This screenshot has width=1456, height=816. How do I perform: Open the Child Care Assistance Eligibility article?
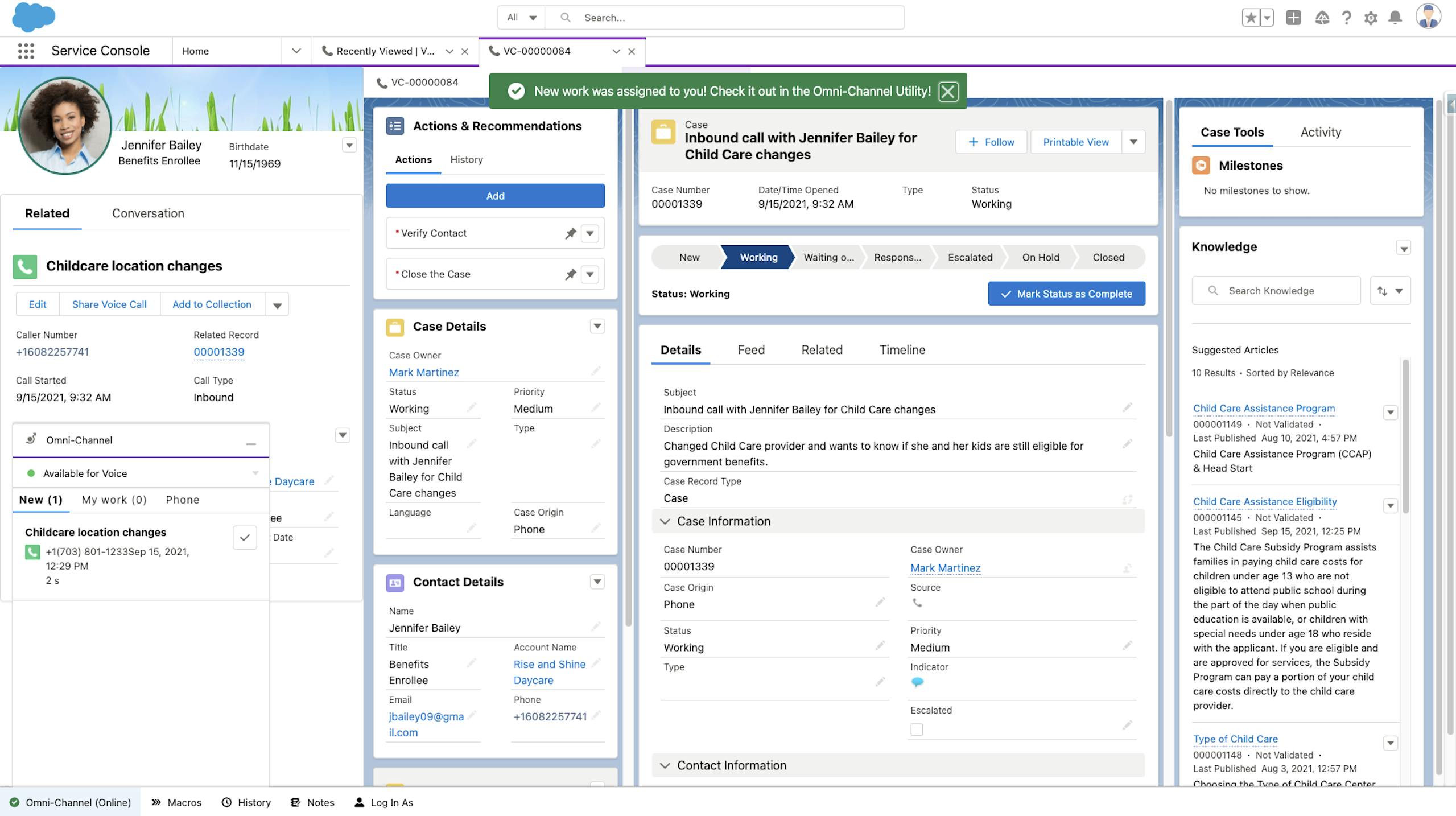click(1264, 501)
